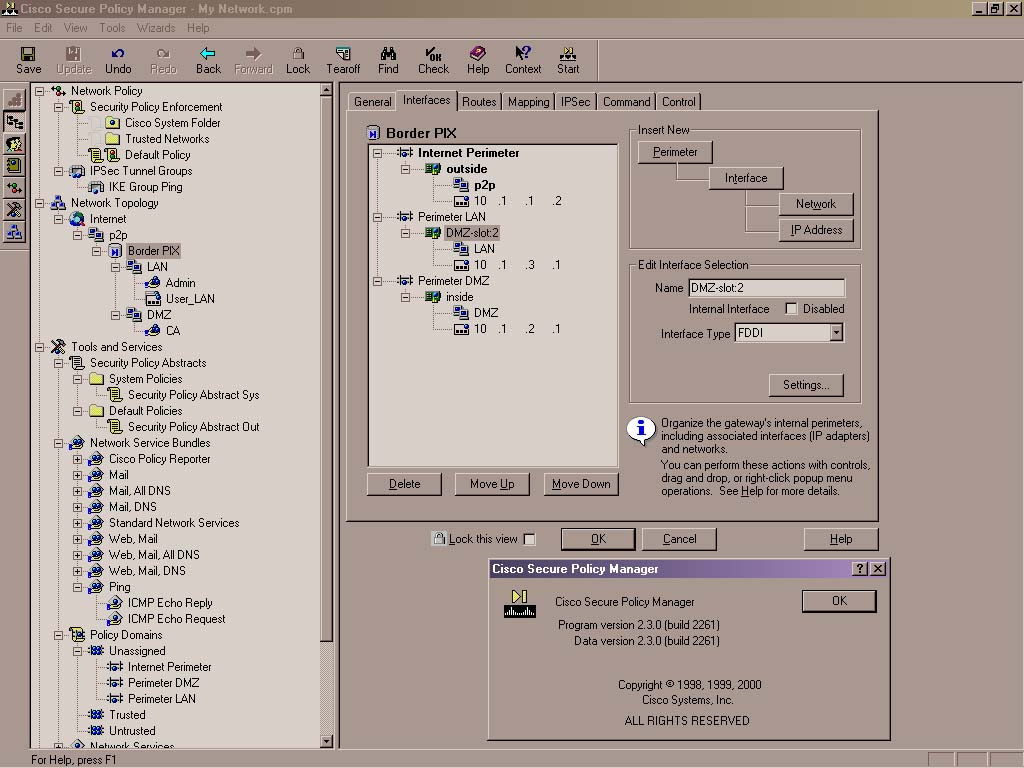Screen dimensions: 1024x768
Task: Toggle the Disabled checkbox
Action: pos(791,309)
